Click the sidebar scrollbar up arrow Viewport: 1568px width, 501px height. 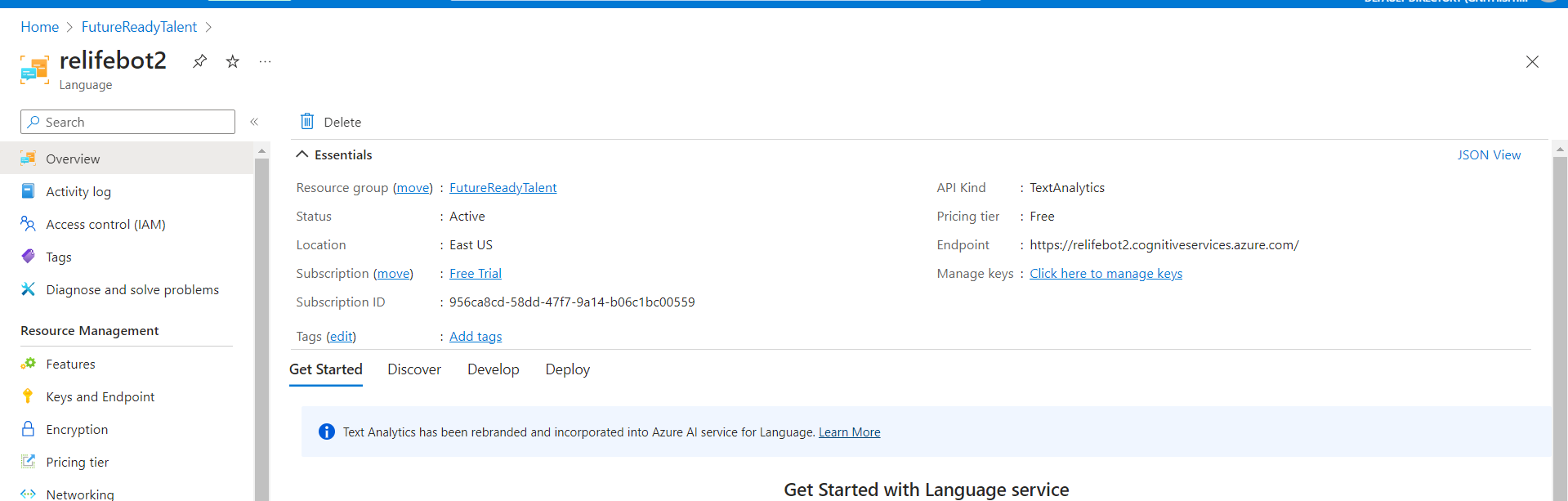click(x=261, y=150)
